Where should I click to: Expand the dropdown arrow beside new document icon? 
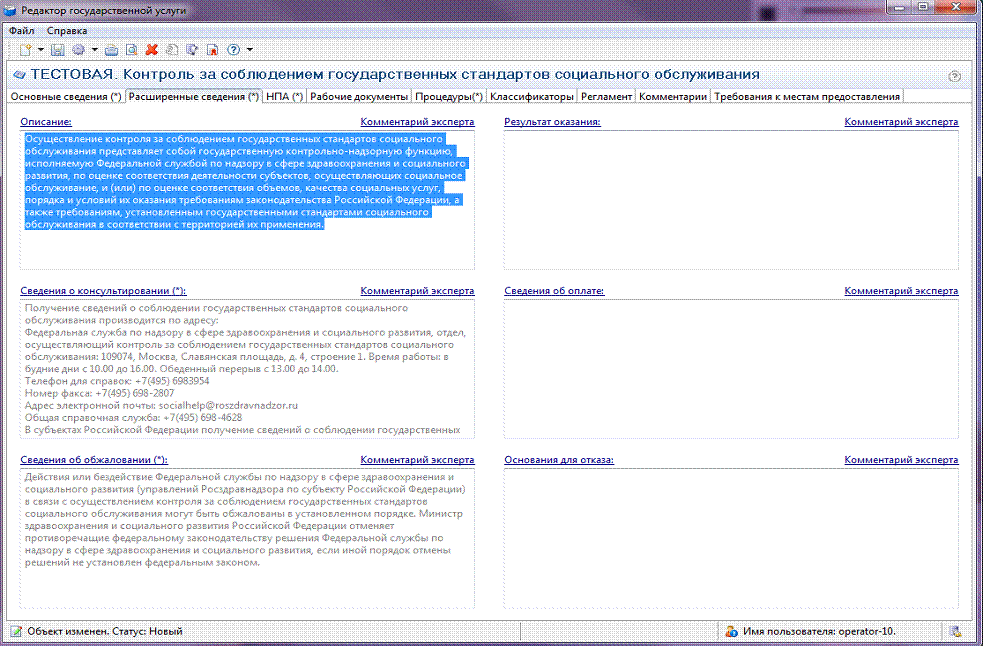click(41, 50)
